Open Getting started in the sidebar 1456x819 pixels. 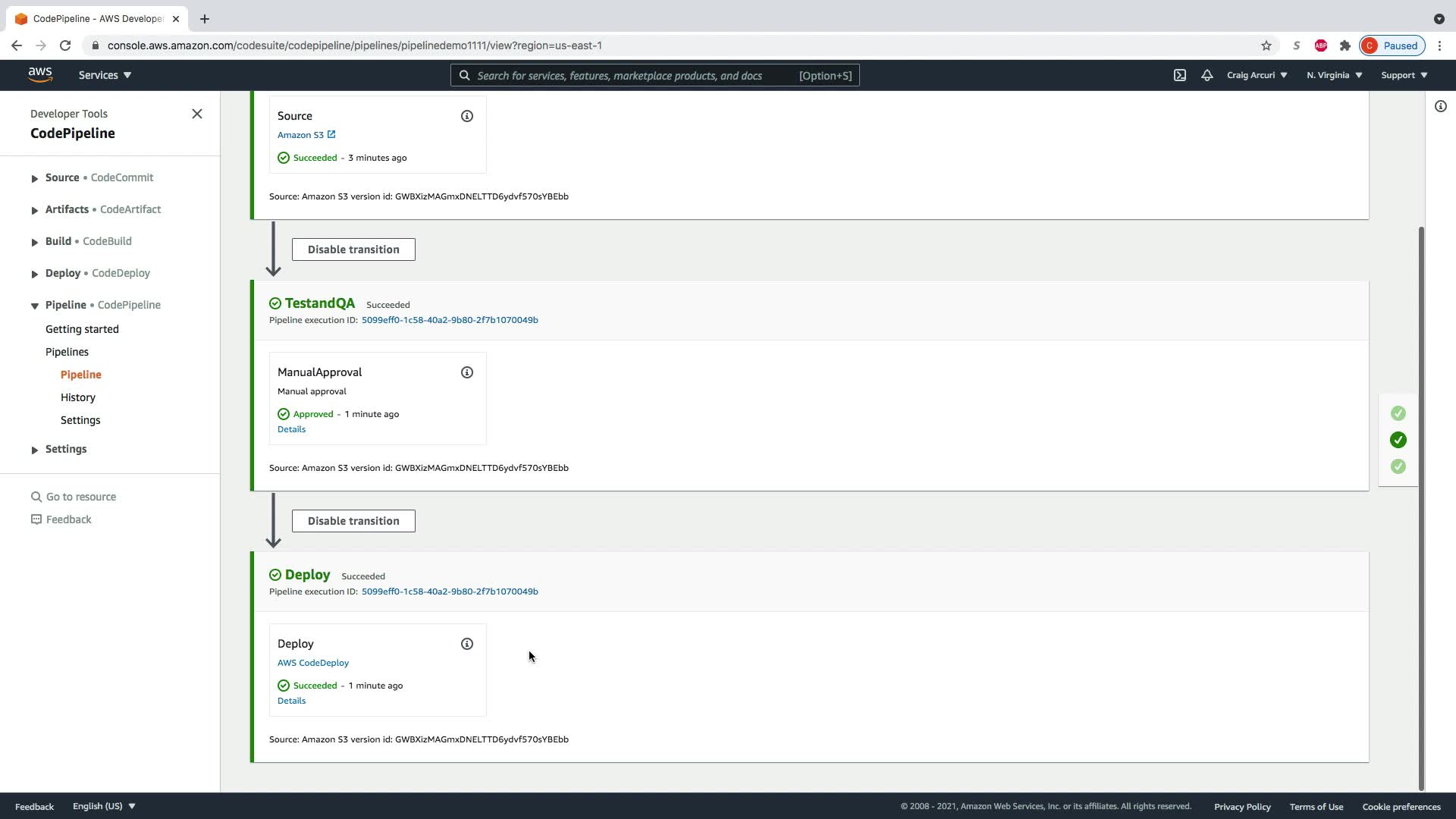pos(82,329)
